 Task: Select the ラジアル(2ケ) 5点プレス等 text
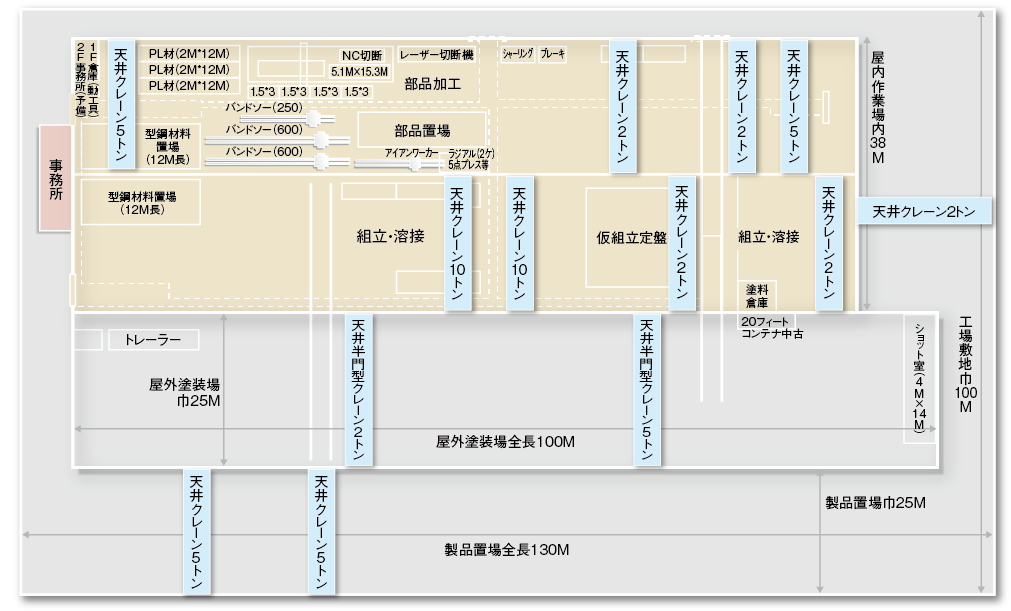(x=471, y=159)
